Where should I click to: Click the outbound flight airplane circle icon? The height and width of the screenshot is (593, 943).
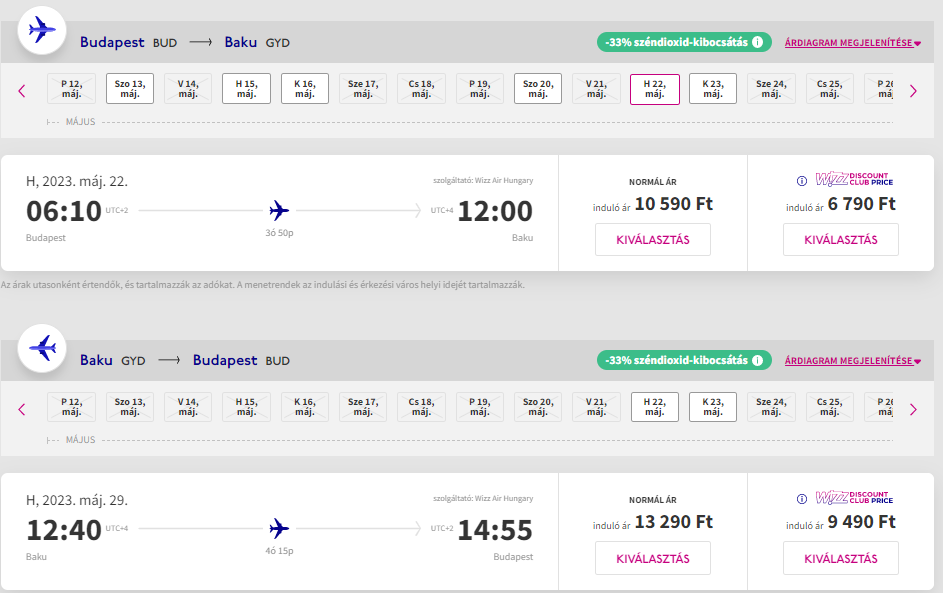42,30
